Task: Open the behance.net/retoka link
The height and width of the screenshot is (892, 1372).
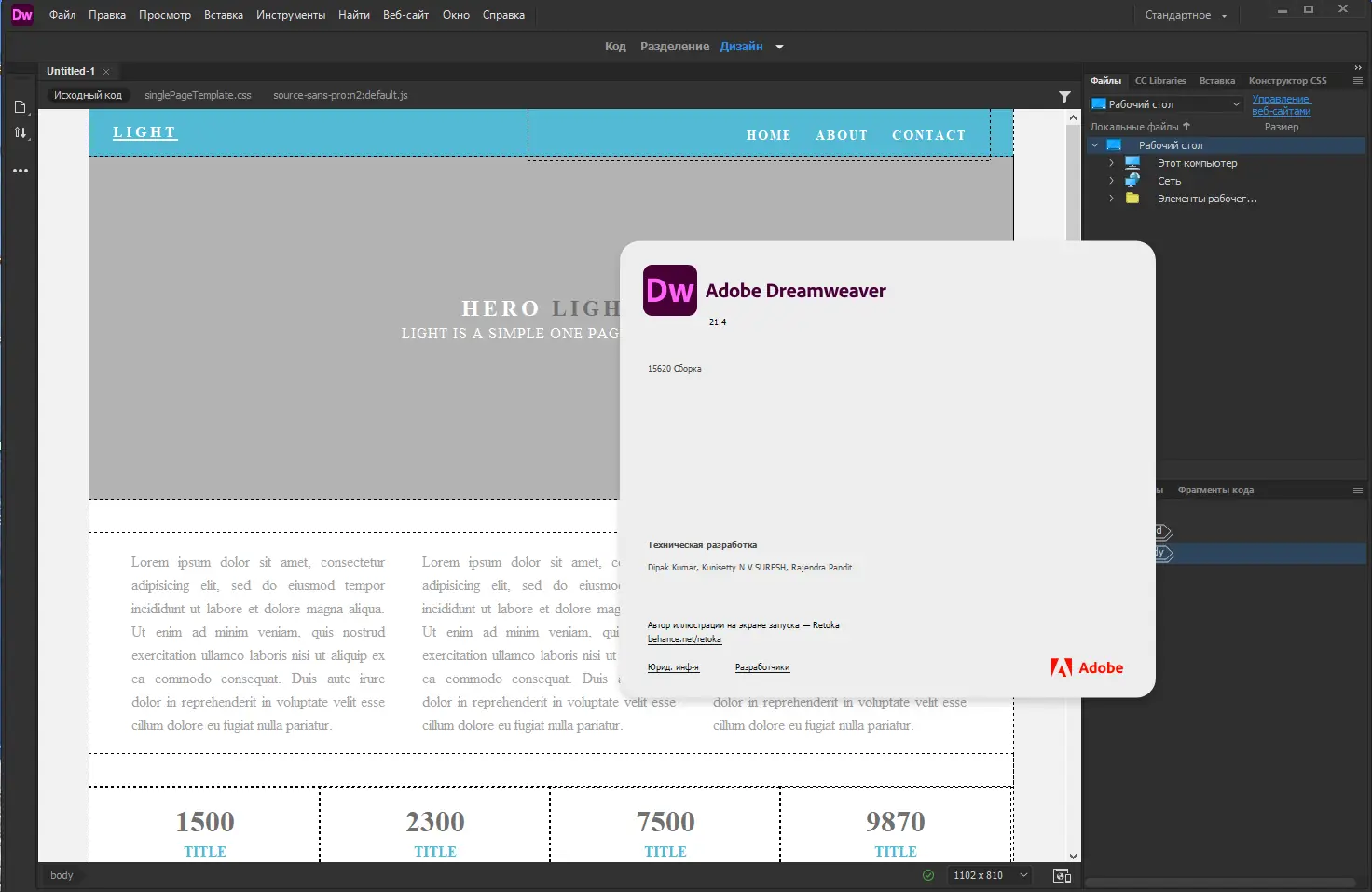Action: [x=684, y=639]
